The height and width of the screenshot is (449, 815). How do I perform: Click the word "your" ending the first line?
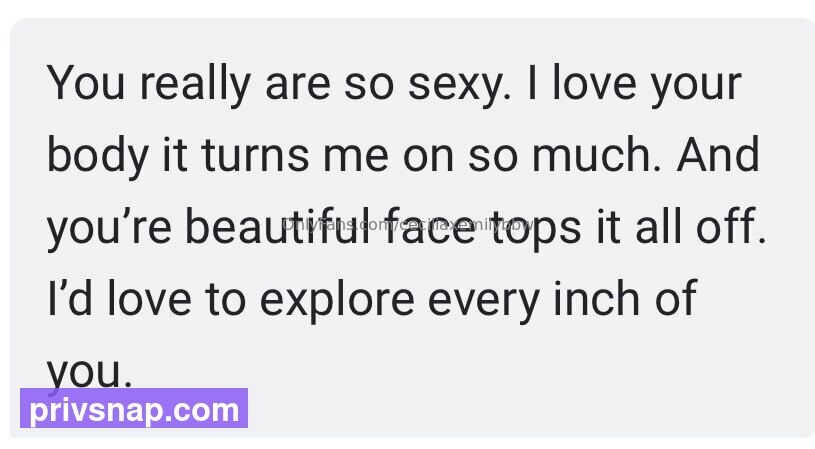pyautogui.click(x=695, y=83)
